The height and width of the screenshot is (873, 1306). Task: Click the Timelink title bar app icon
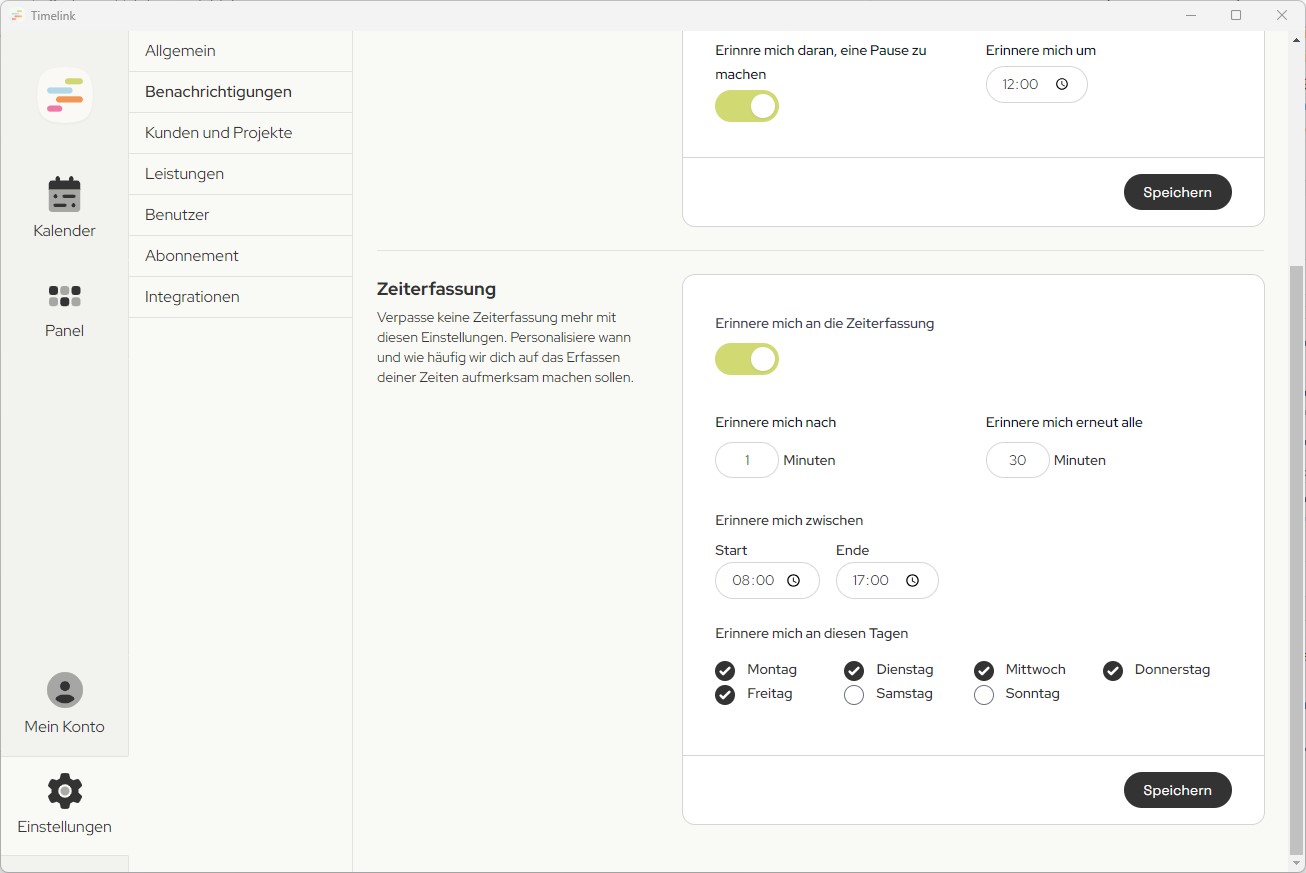pos(17,15)
